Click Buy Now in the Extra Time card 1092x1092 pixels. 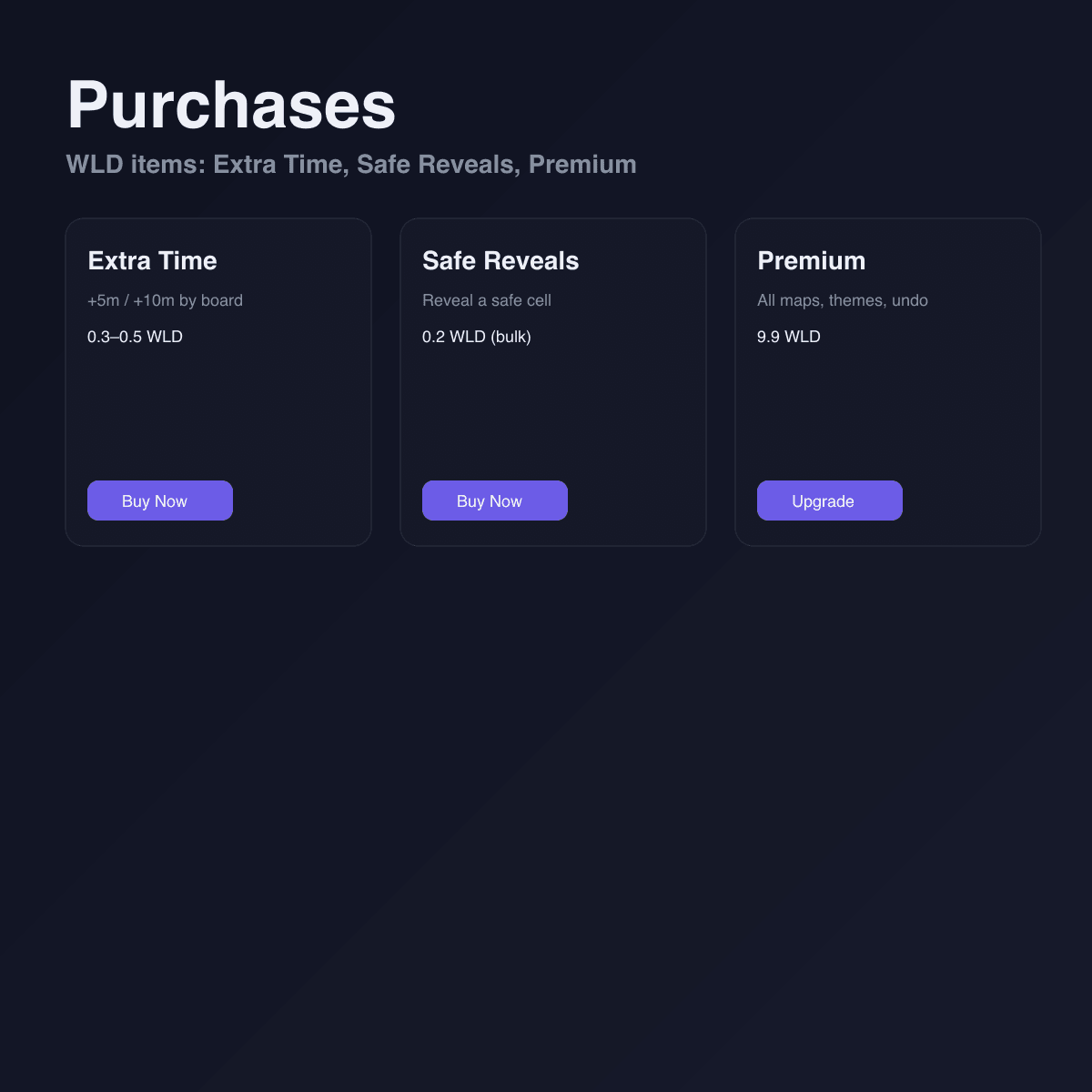pyautogui.click(x=160, y=500)
